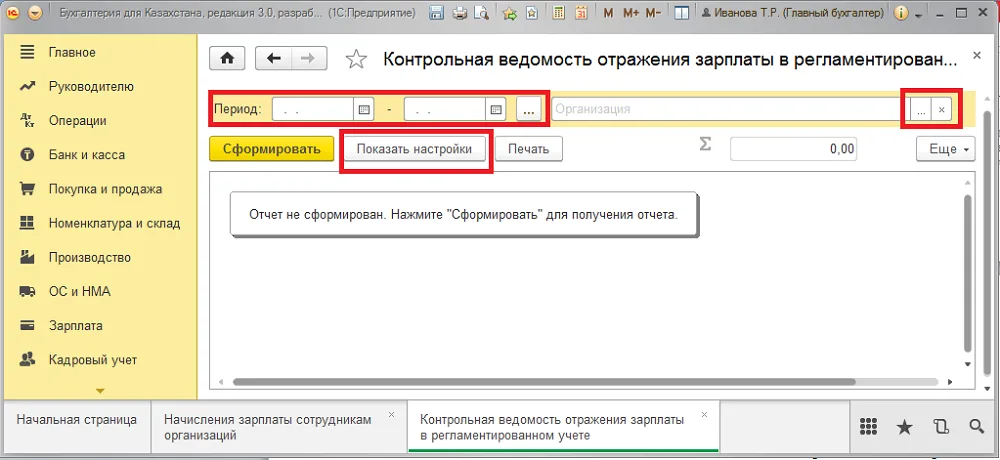Open print preview icon

coord(480,13)
